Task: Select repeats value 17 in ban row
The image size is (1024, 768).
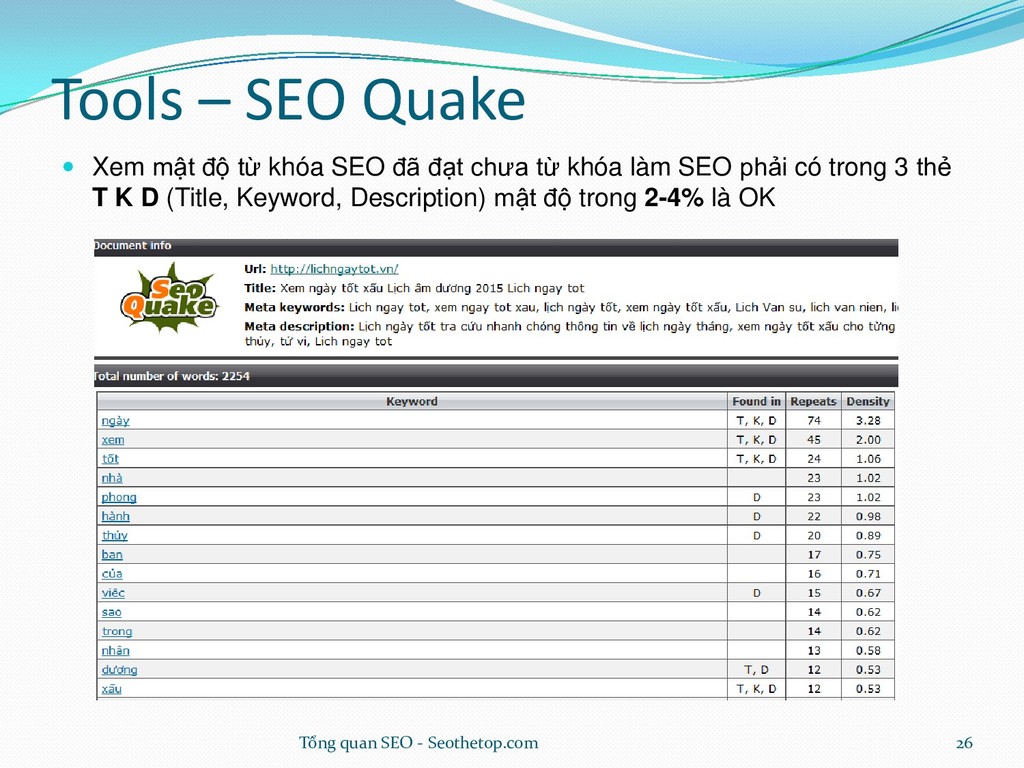Action: 814,554
